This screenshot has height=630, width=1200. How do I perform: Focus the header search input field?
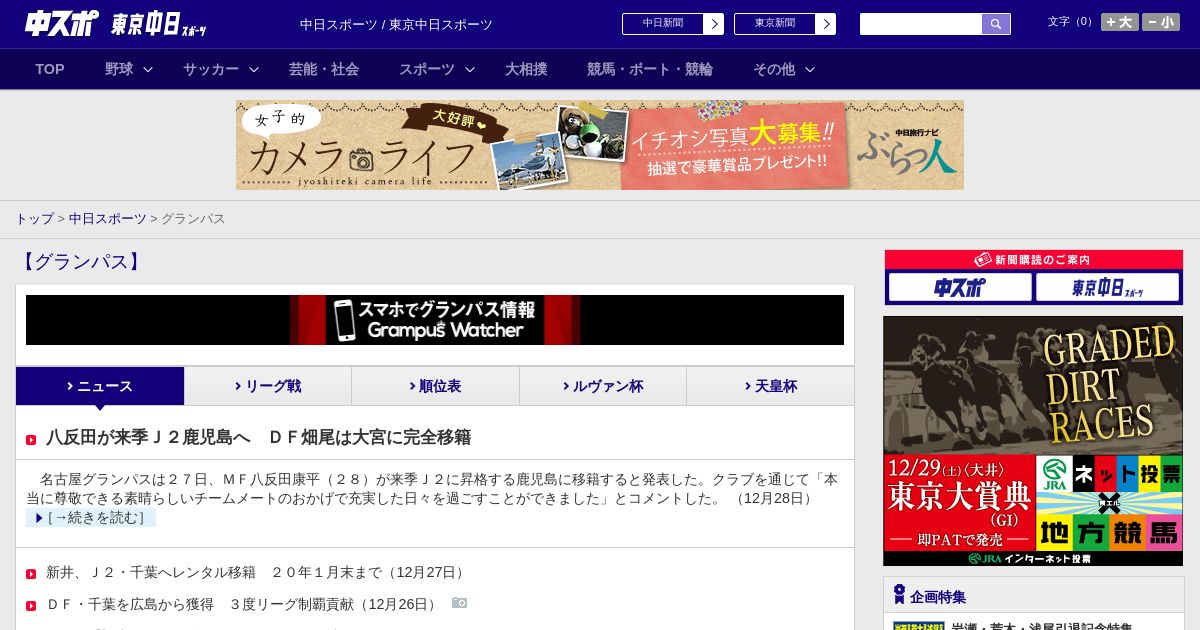[x=921, y=24]
